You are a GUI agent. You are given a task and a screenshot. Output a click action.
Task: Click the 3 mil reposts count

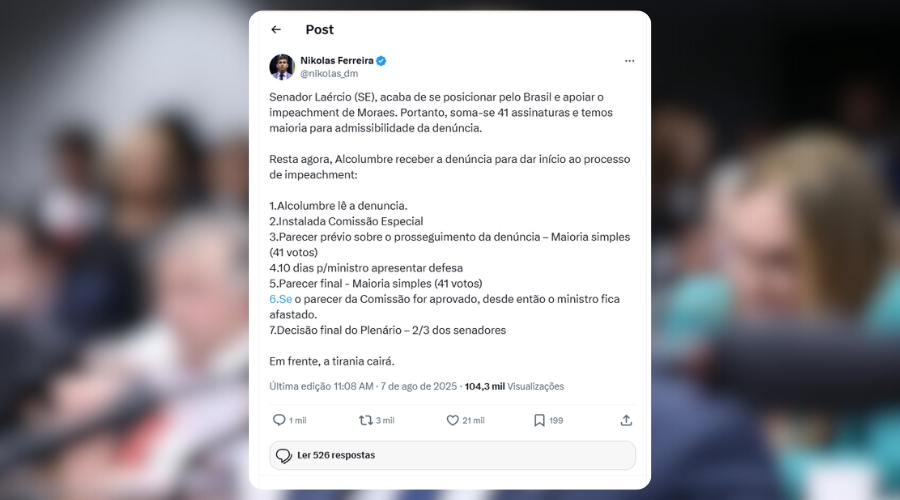point(385,421)
